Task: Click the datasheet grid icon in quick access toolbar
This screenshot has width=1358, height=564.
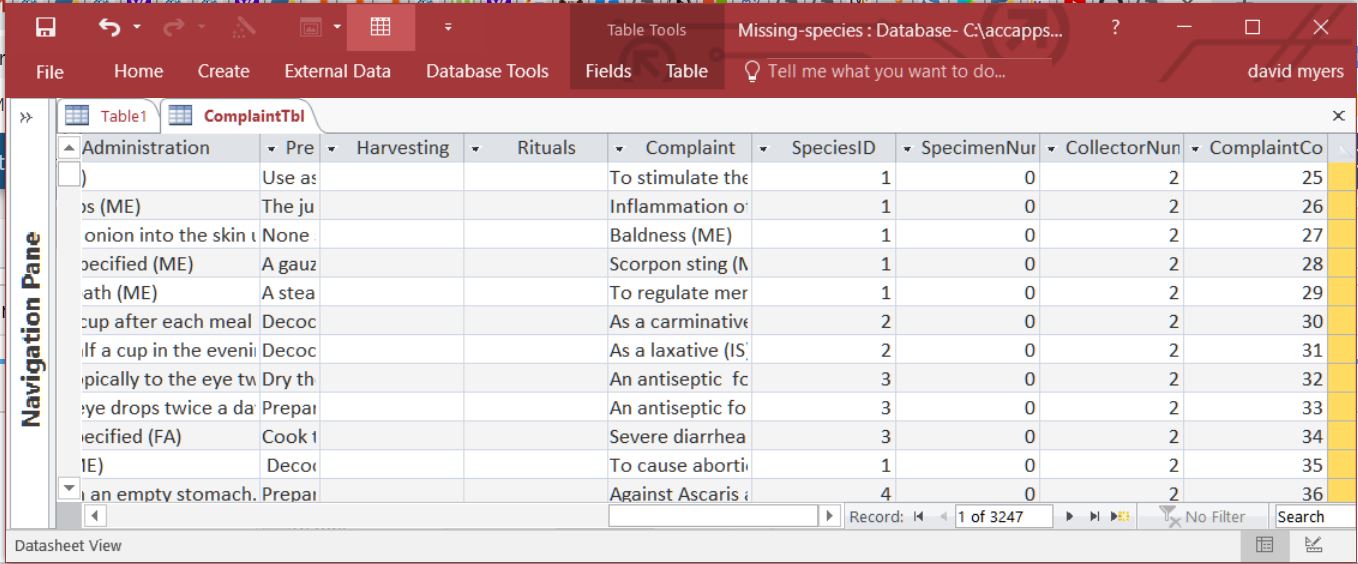Action: (x=380, y=27)
